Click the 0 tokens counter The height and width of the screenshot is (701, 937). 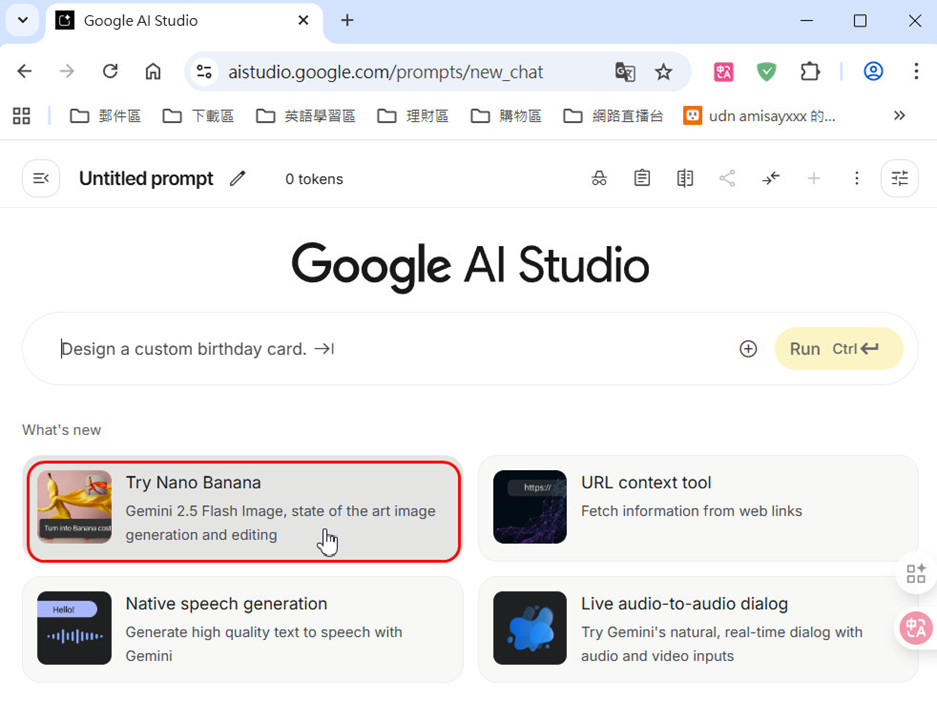[x=314, y=179]
